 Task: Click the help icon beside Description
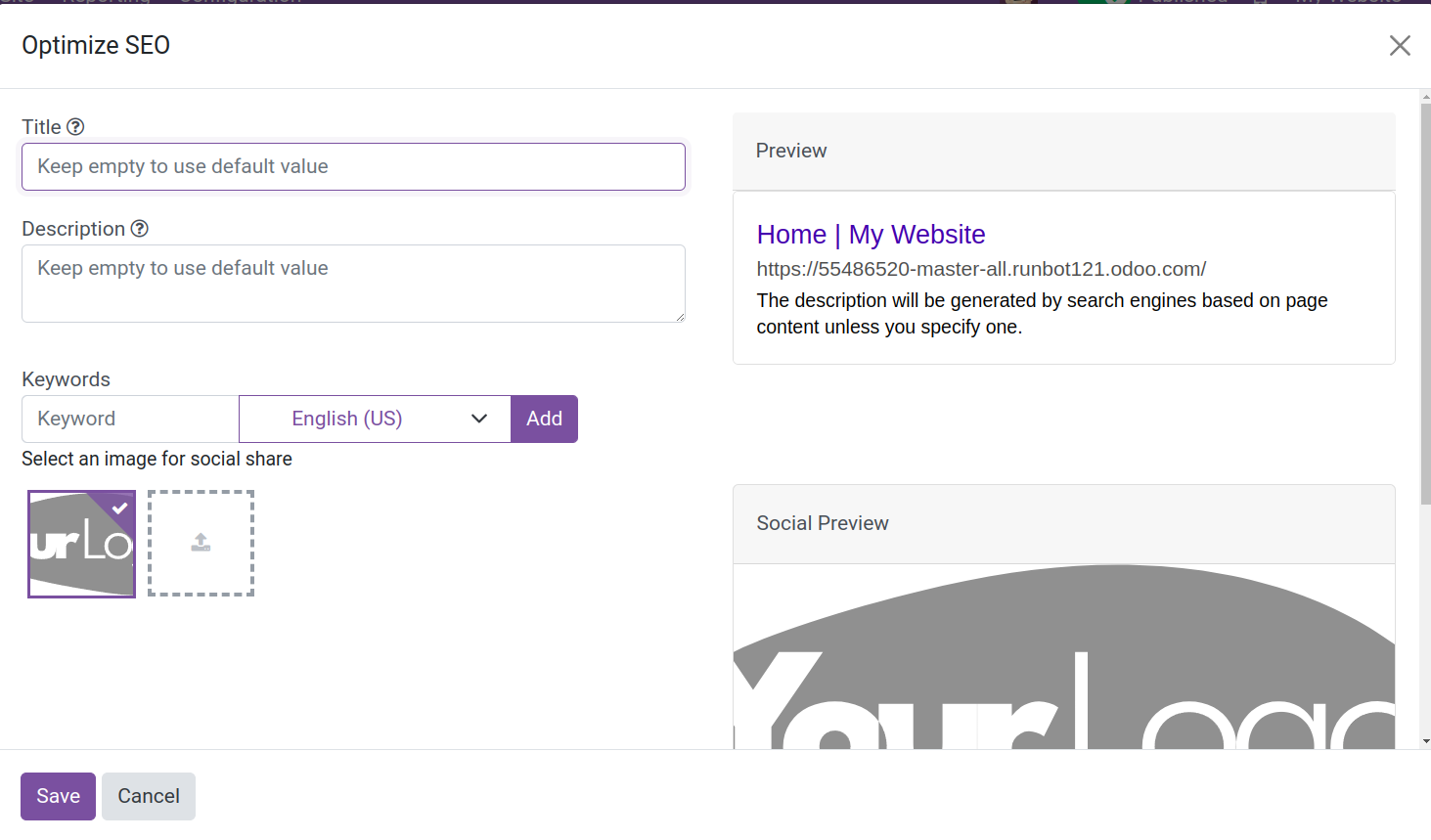(x=140, y=229)
